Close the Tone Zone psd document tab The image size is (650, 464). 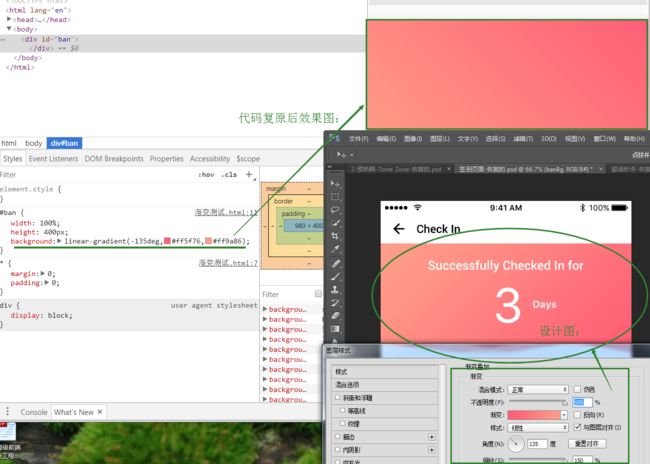(449, 169)
